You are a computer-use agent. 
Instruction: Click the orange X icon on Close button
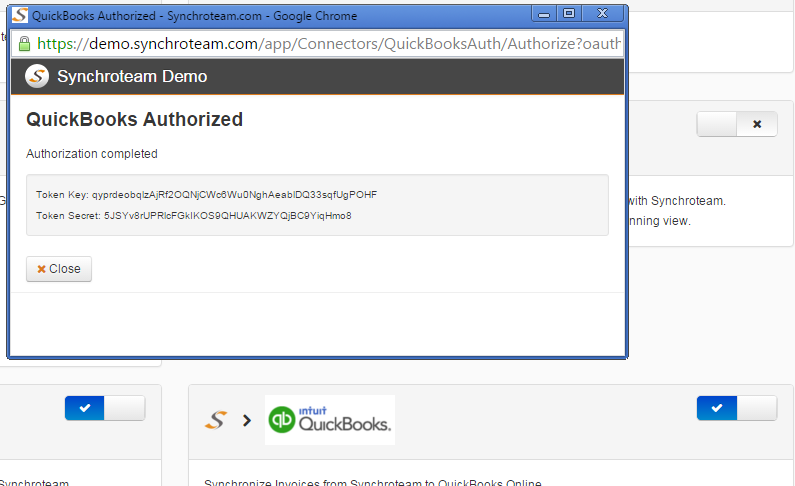point(42,269)
